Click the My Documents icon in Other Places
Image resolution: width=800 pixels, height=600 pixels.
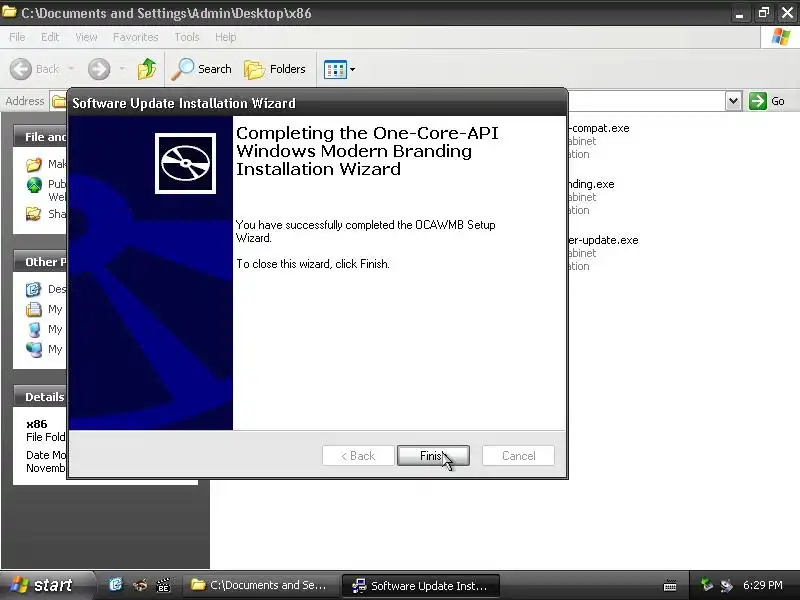coord(34,309)
